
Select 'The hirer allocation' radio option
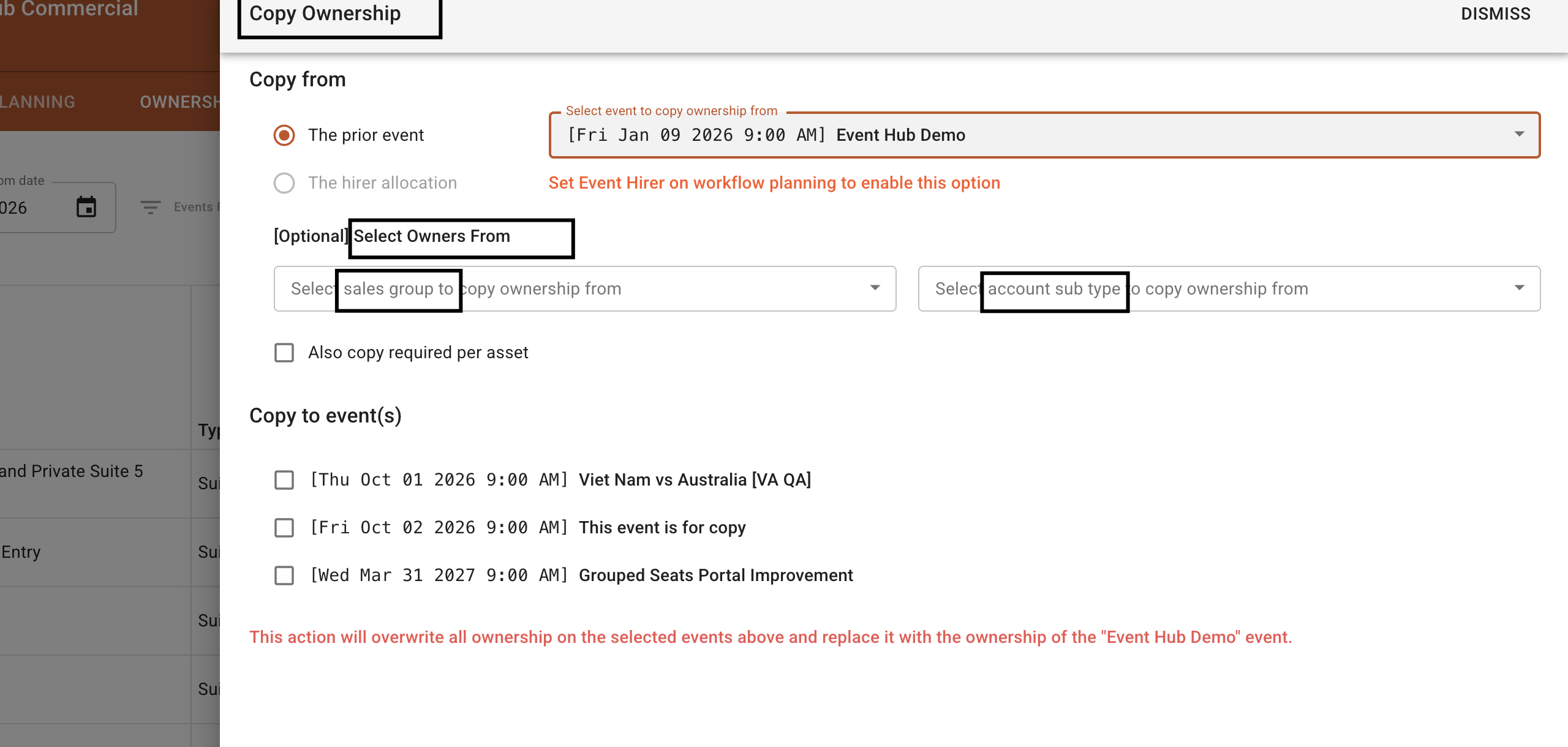pyautogui.click(x=284, y=183)
